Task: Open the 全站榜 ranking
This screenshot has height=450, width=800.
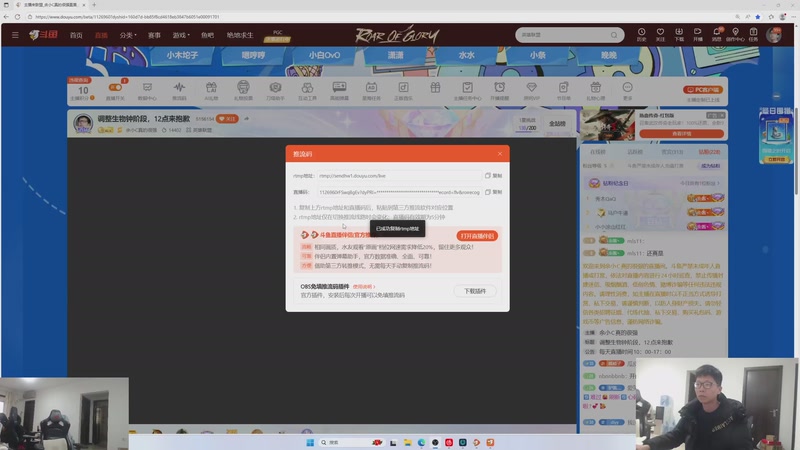Action: [x=557, y=123]
